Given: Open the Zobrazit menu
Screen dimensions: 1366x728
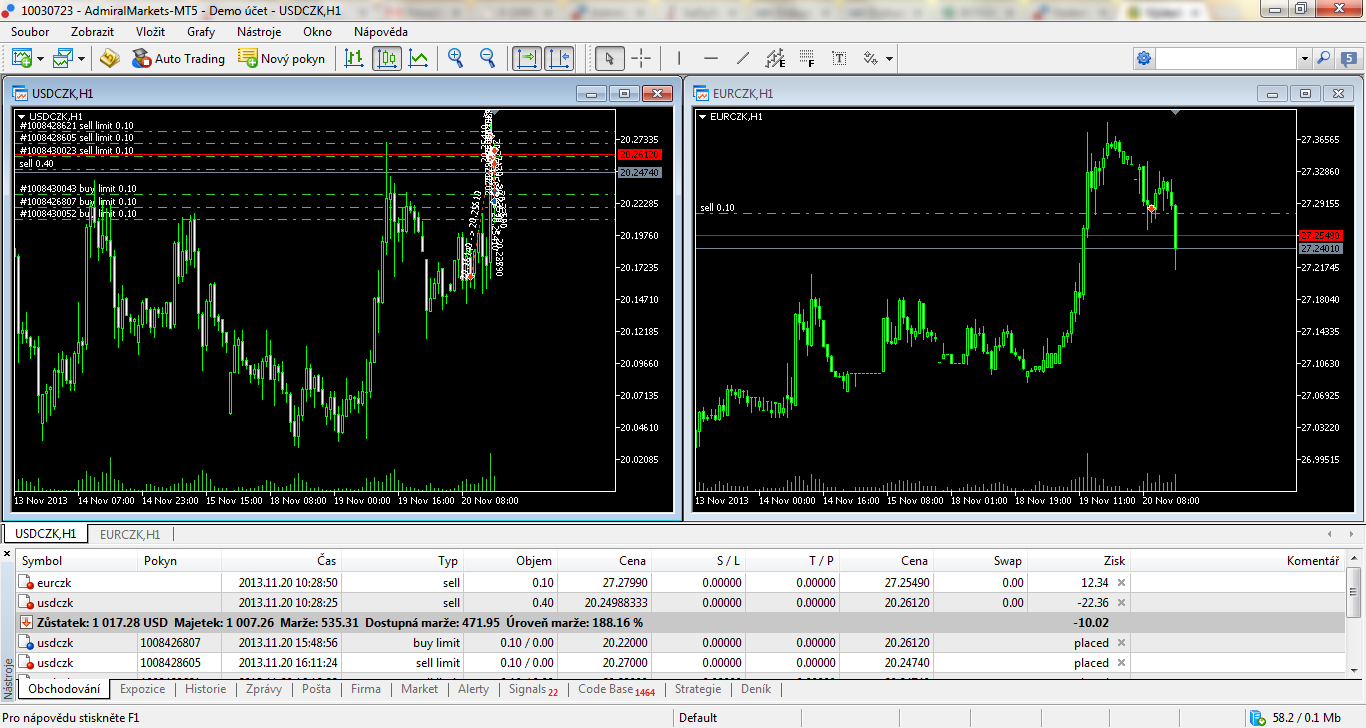Looking at the screenshot, I should click(92, 31).
